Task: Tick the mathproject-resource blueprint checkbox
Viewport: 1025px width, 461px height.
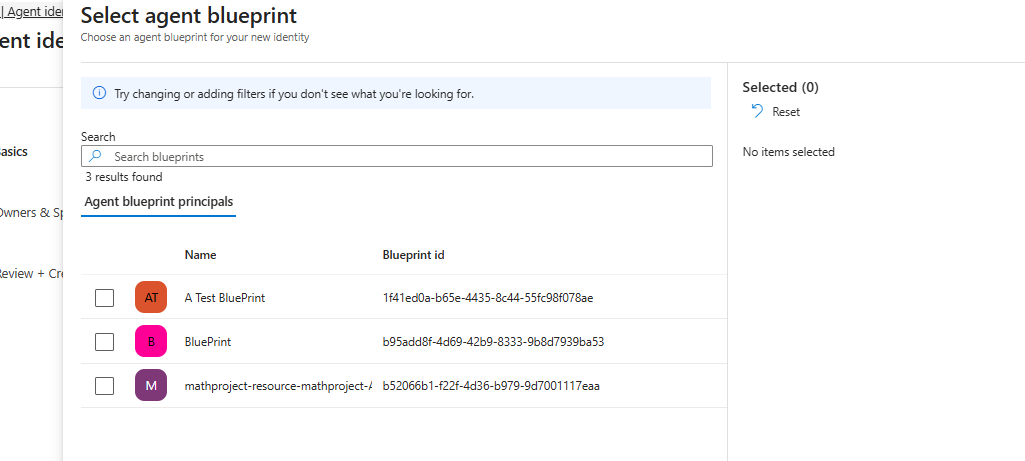Action: (104, 386)
